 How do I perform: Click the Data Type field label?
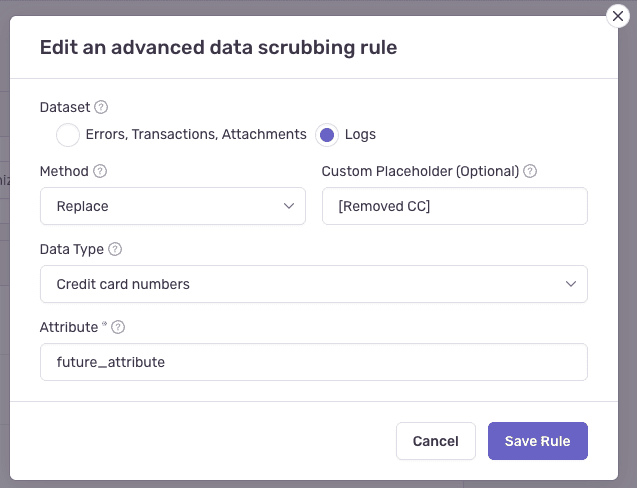(71, 249)
